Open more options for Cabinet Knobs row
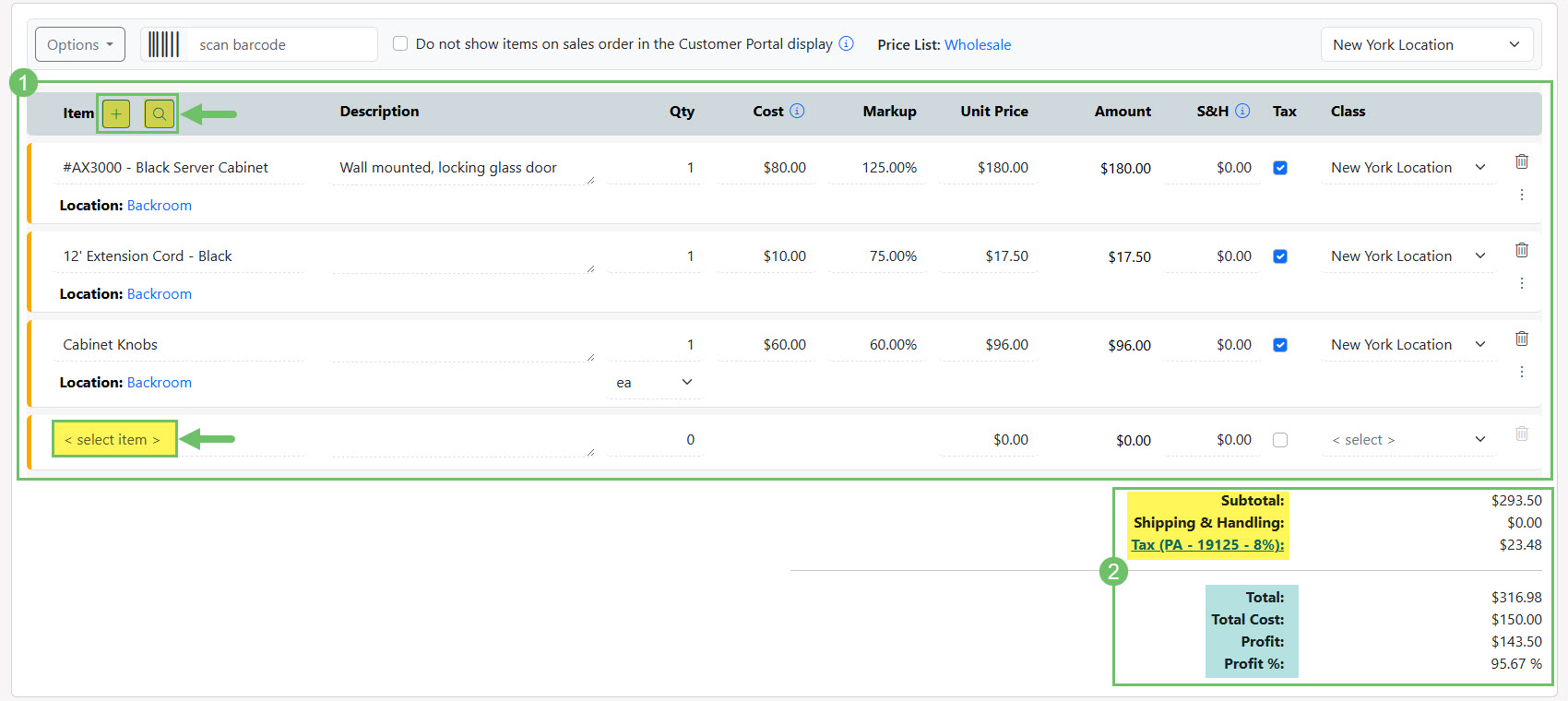This screenshot has width=1568, height=701. pos(1522,372)
